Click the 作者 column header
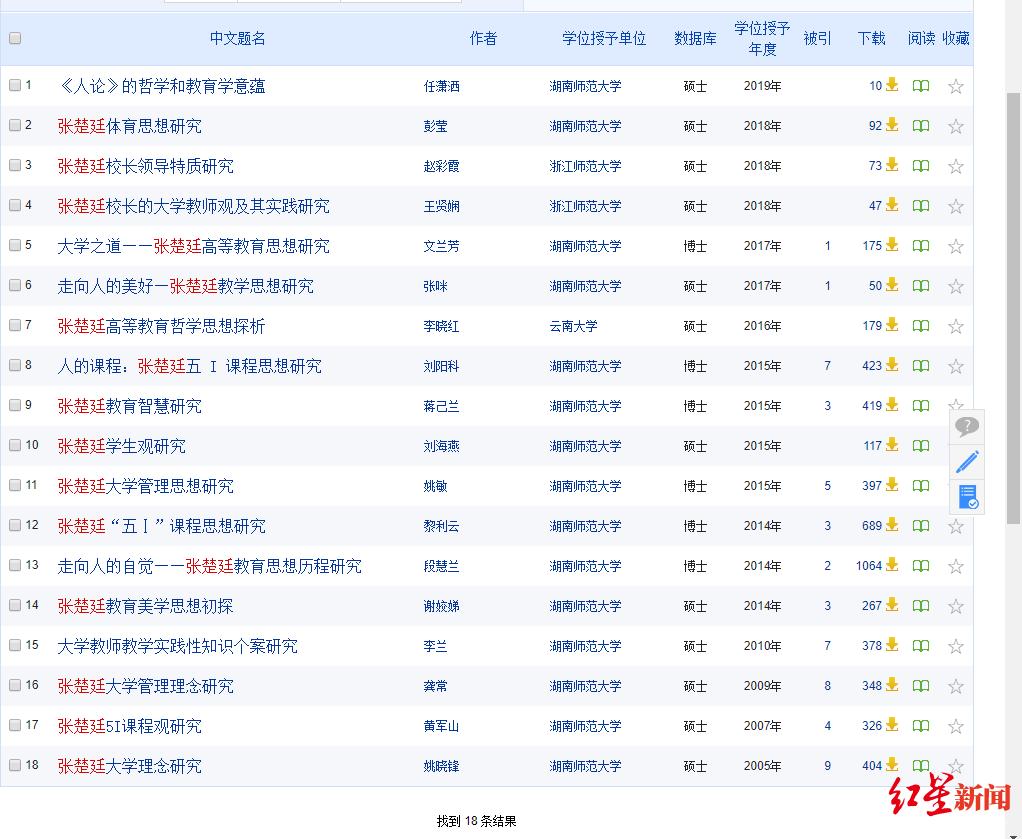Screen dimensions: 1022x839 pyautogui.click(x=483, y=38)
